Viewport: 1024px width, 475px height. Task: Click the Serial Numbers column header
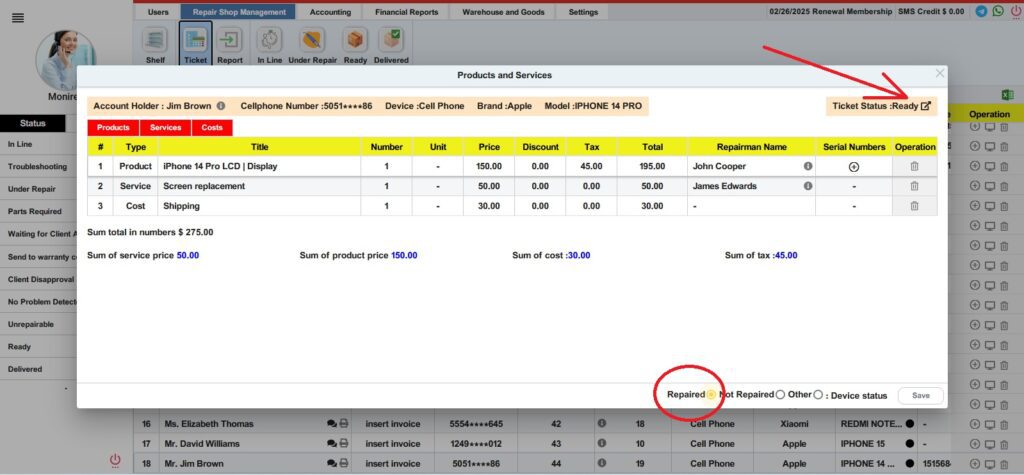(854, 147)
